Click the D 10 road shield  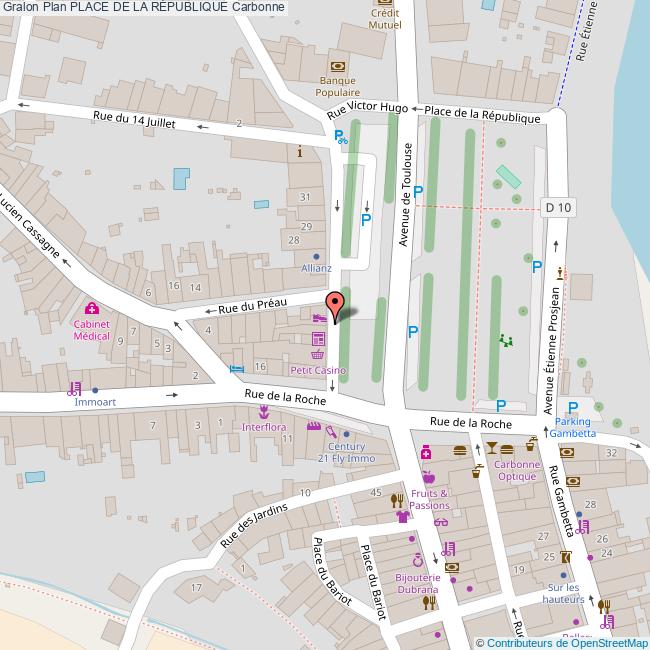[x=559, y=207]
